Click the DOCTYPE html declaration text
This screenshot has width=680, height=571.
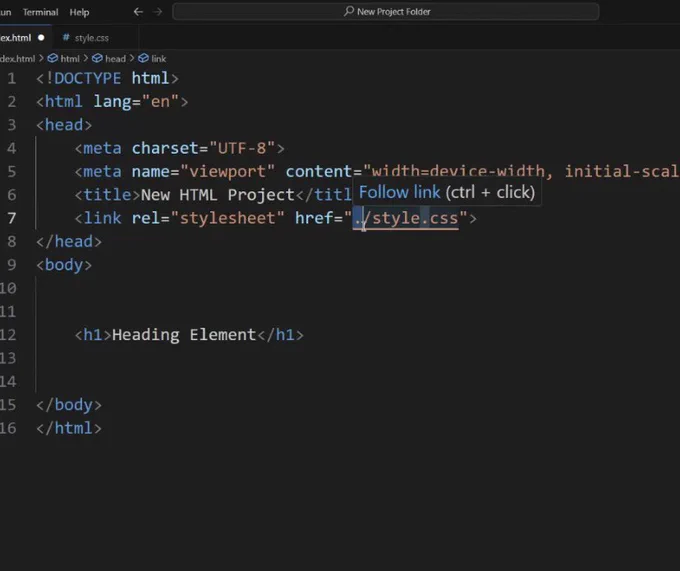107,78
